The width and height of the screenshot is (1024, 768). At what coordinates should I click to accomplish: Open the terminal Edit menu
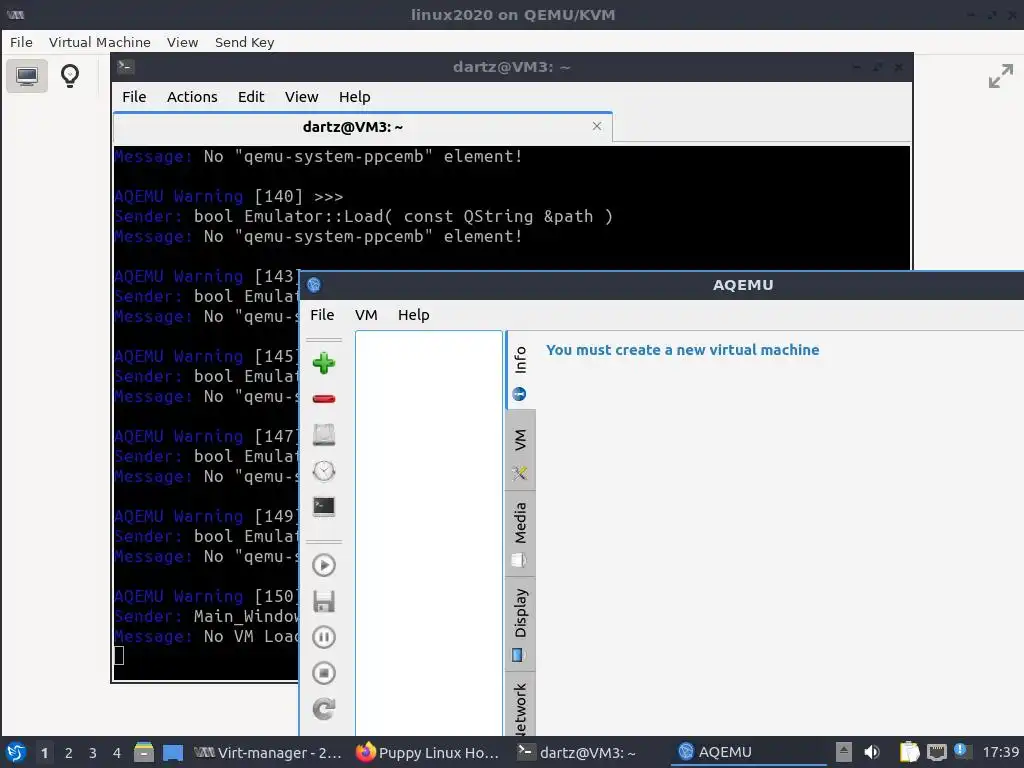pyautogui.click(x=251, y=97)
